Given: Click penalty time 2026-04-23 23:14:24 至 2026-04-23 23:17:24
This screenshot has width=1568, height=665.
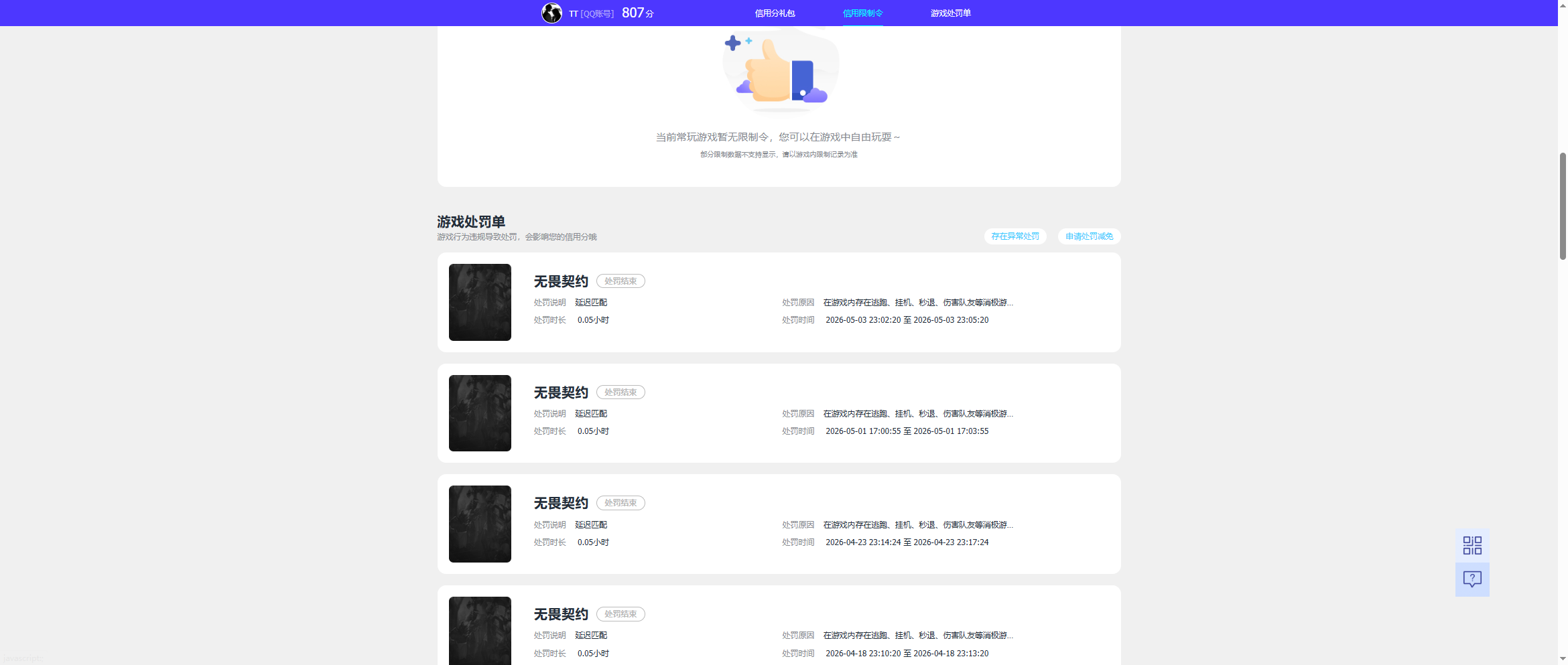Looking at the screenshot, I should [x=907, y=542].
